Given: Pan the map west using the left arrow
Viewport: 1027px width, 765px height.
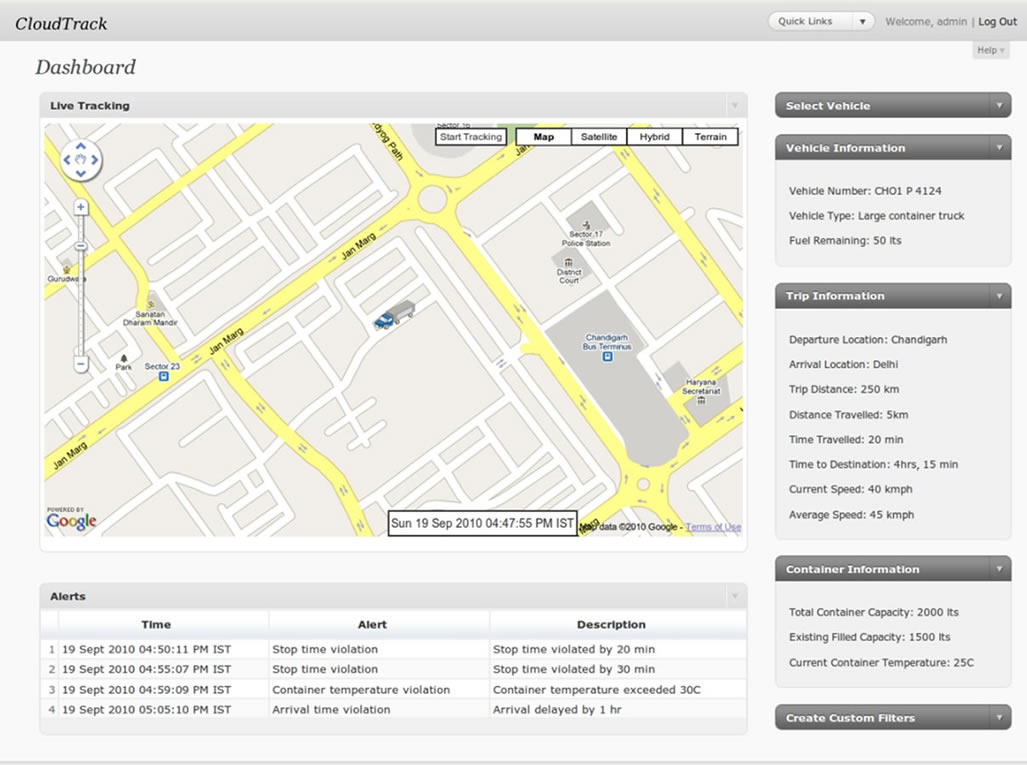Looking at the screenshot, I should coord(66,160).
